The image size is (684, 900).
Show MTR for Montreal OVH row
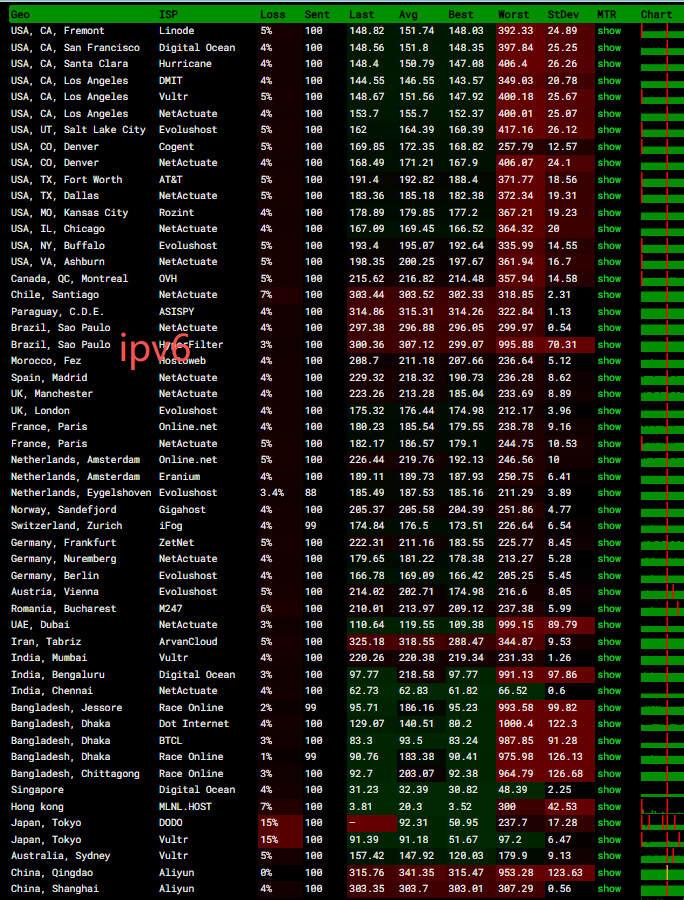point(609,279)
